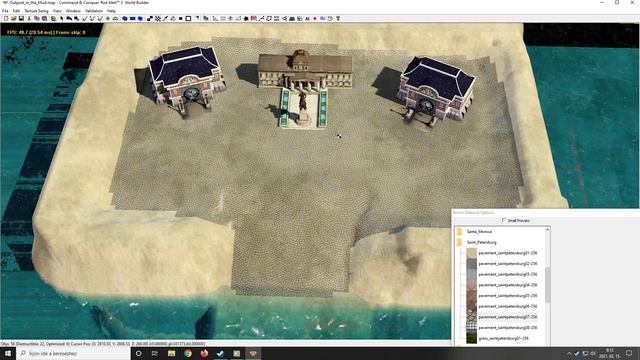Open the View menu
This screenshot has height=360, width=640.
point(57,11)
